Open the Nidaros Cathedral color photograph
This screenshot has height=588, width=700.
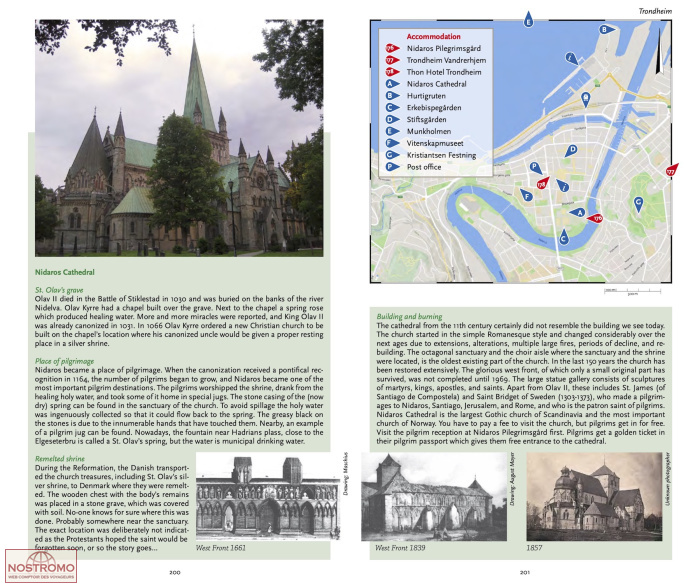(x=179, y=138)
